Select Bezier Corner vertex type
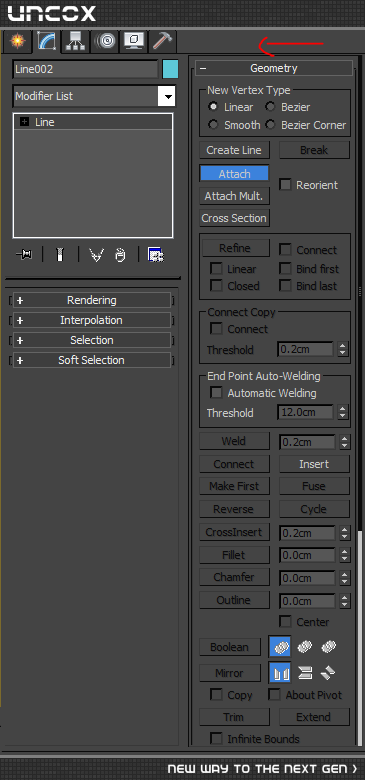 [270, 124]
